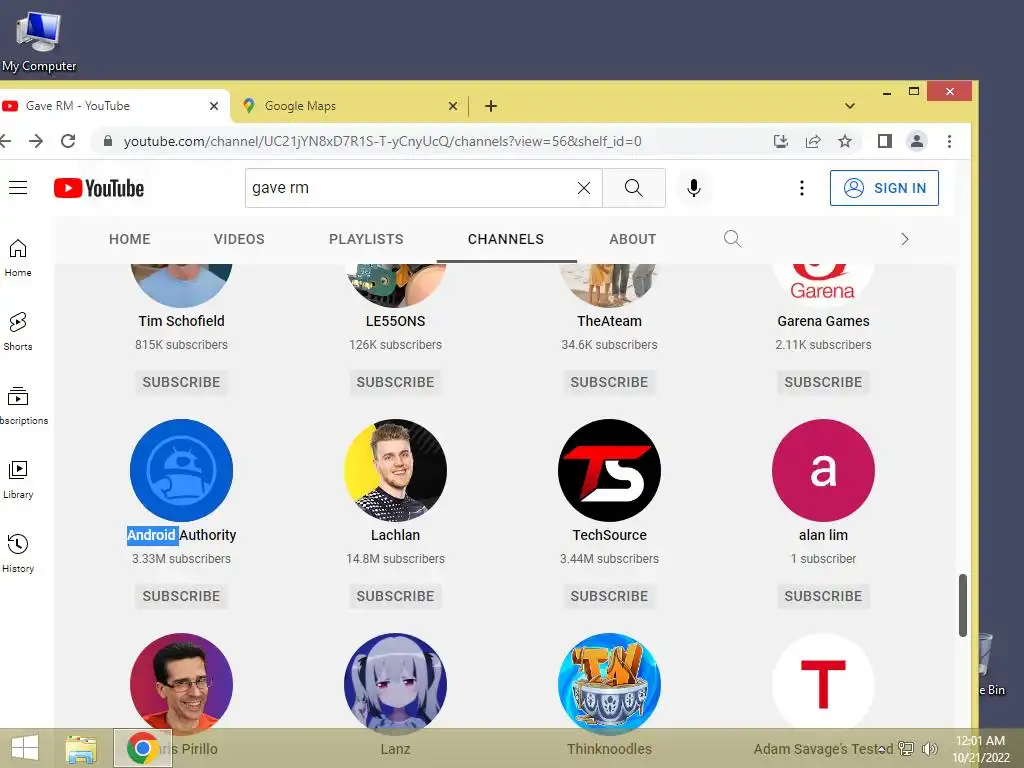Image resolution: width=1024 pixels, height=768 pixels.
Task: Open Home in the left sidebar
Action: click(x=18, y=257)
